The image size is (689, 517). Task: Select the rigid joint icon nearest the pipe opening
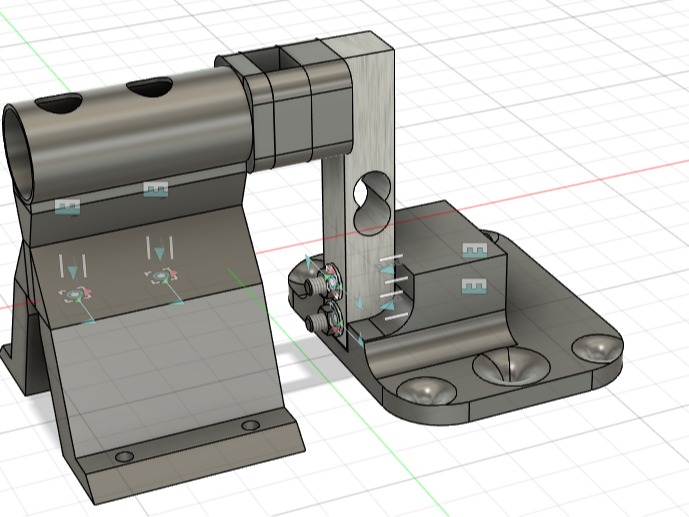68,207
